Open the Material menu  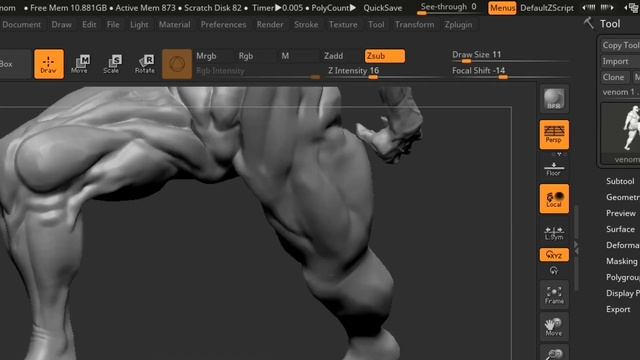[x=174, y=24]
